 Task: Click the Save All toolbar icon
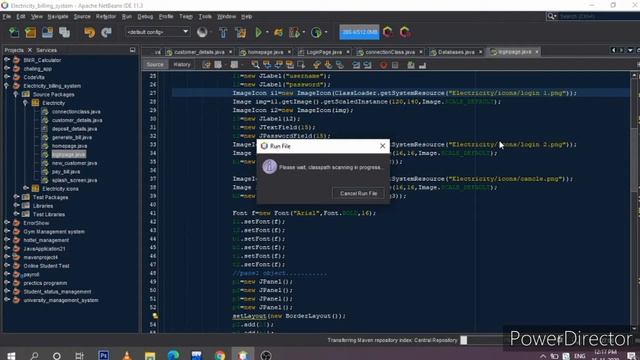pos(64,32)
